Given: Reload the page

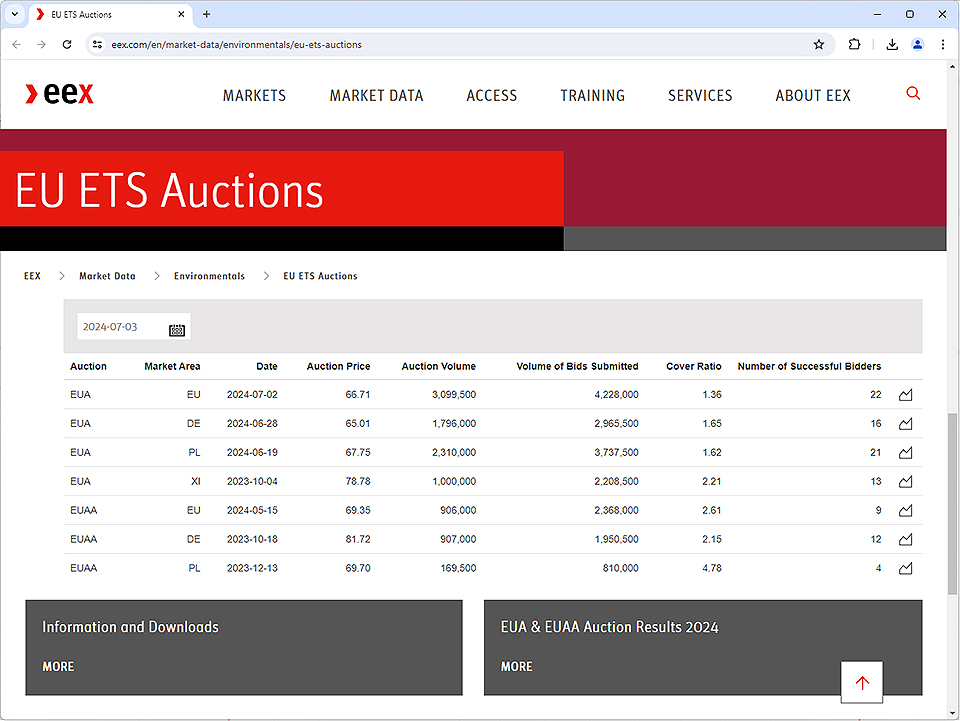Looking at the screenshot, I should click(x=67, y=44).
